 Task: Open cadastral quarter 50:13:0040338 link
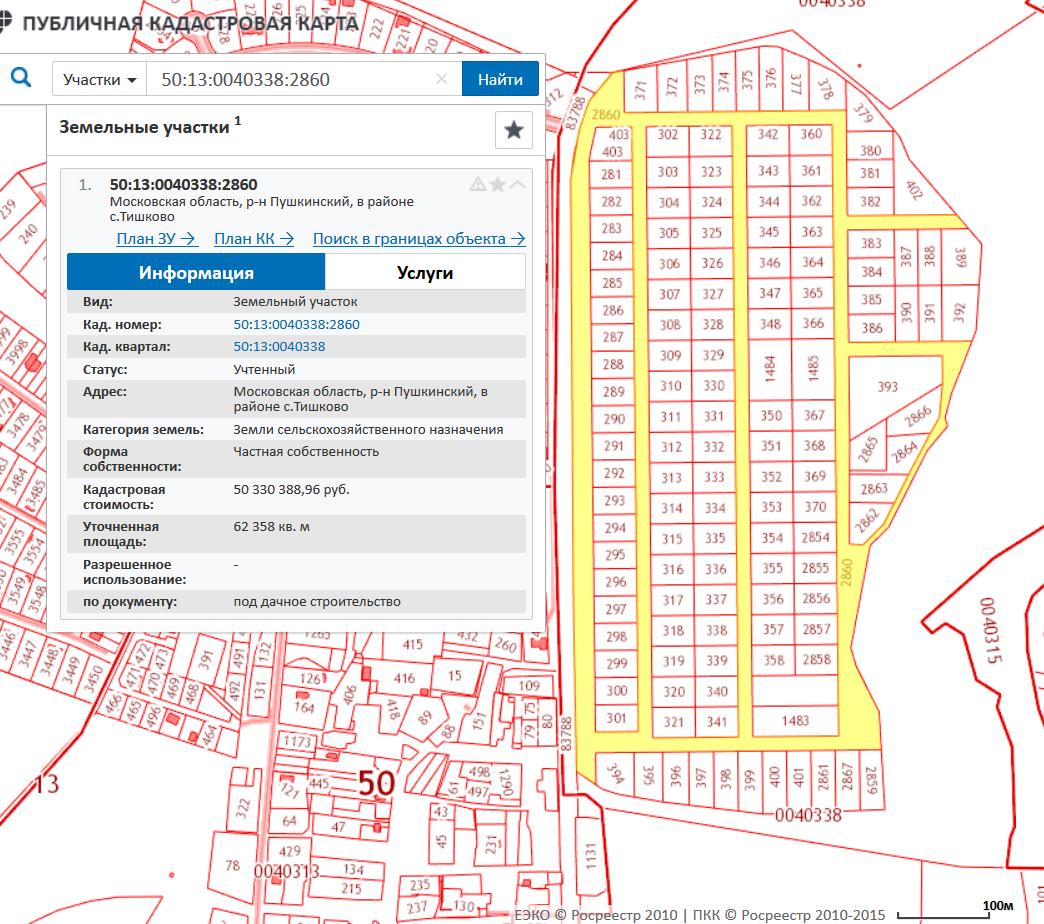point(279,346)
